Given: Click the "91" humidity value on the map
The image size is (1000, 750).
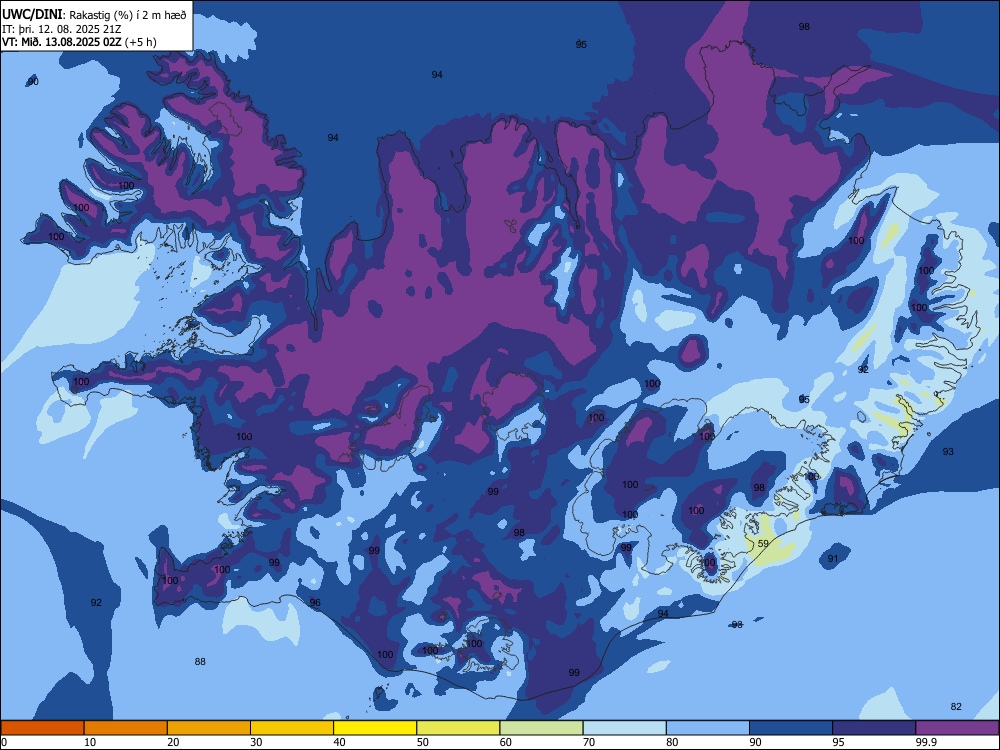Looking at the screenshot, I should click(x=833, y=559).
